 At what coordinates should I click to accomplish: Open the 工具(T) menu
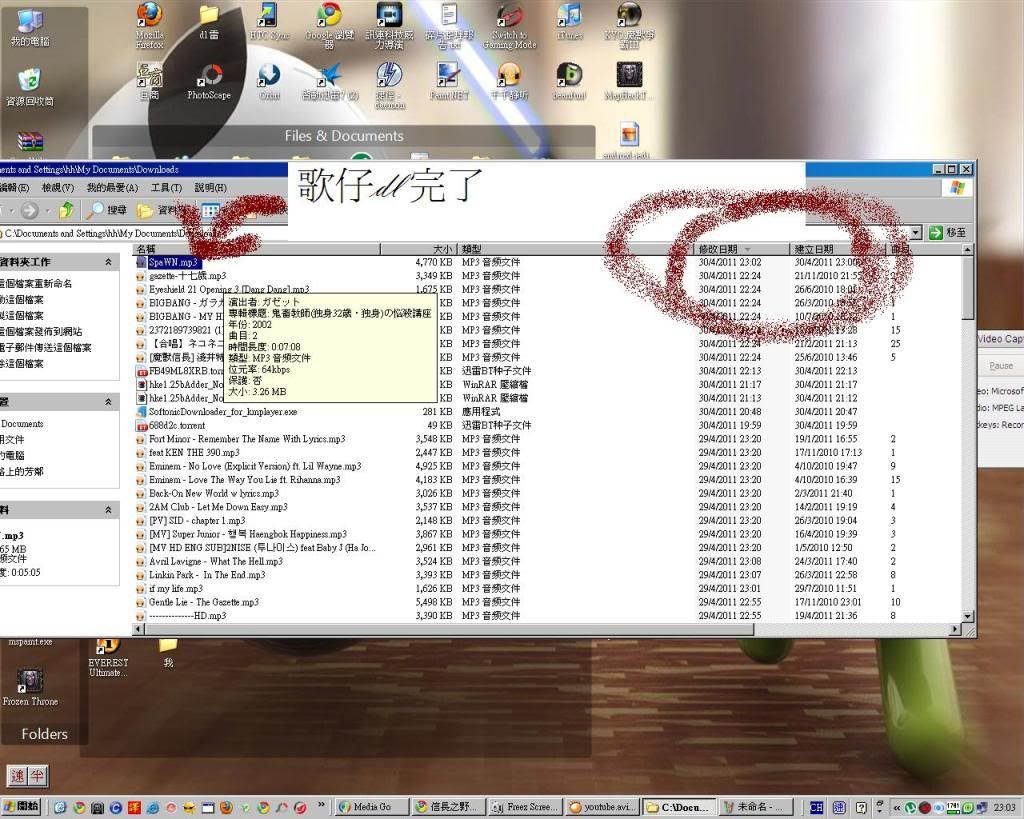[x=166, y=188]
